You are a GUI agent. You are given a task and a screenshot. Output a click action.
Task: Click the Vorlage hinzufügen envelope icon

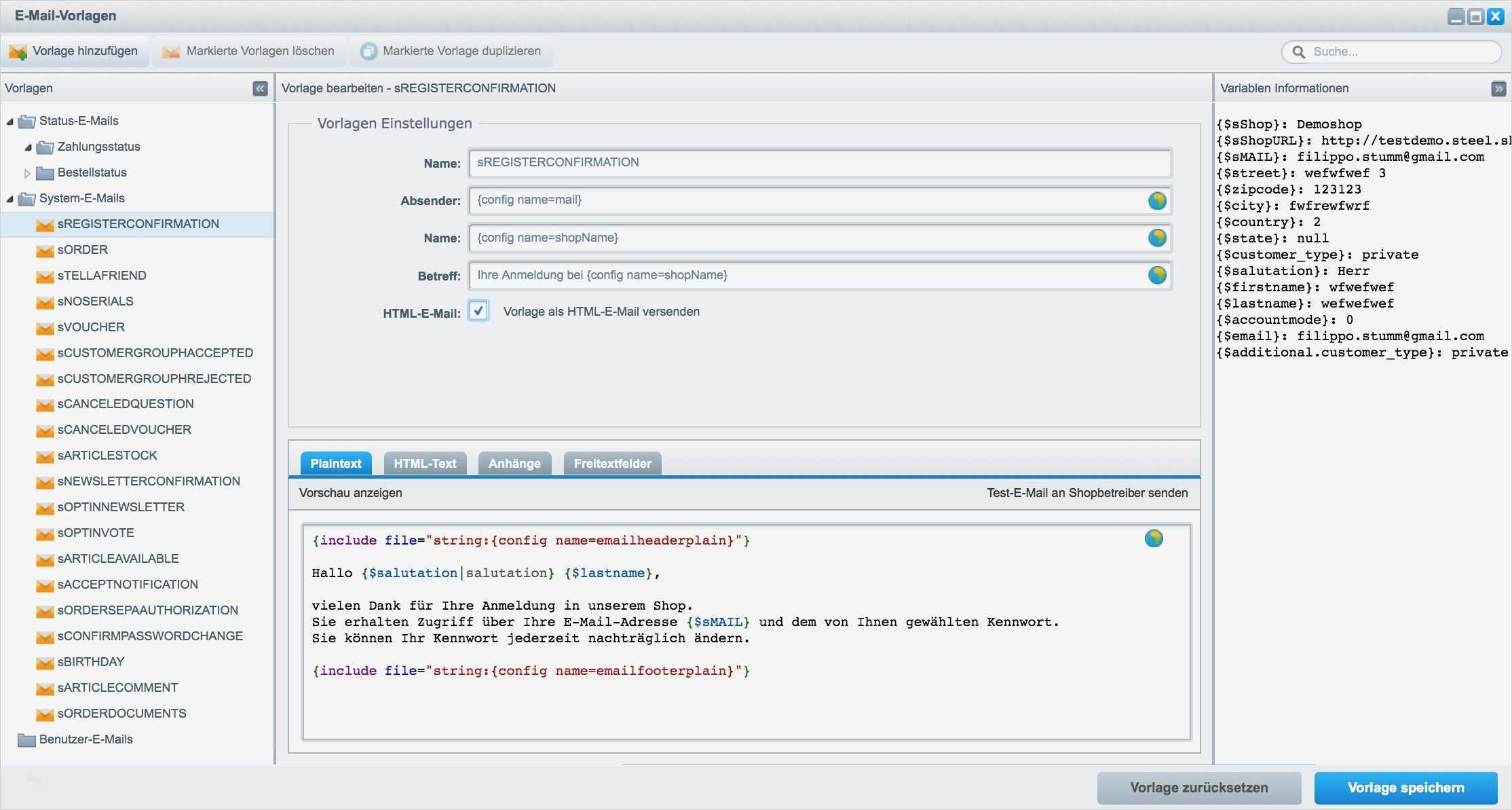click(x=18, y=52)
